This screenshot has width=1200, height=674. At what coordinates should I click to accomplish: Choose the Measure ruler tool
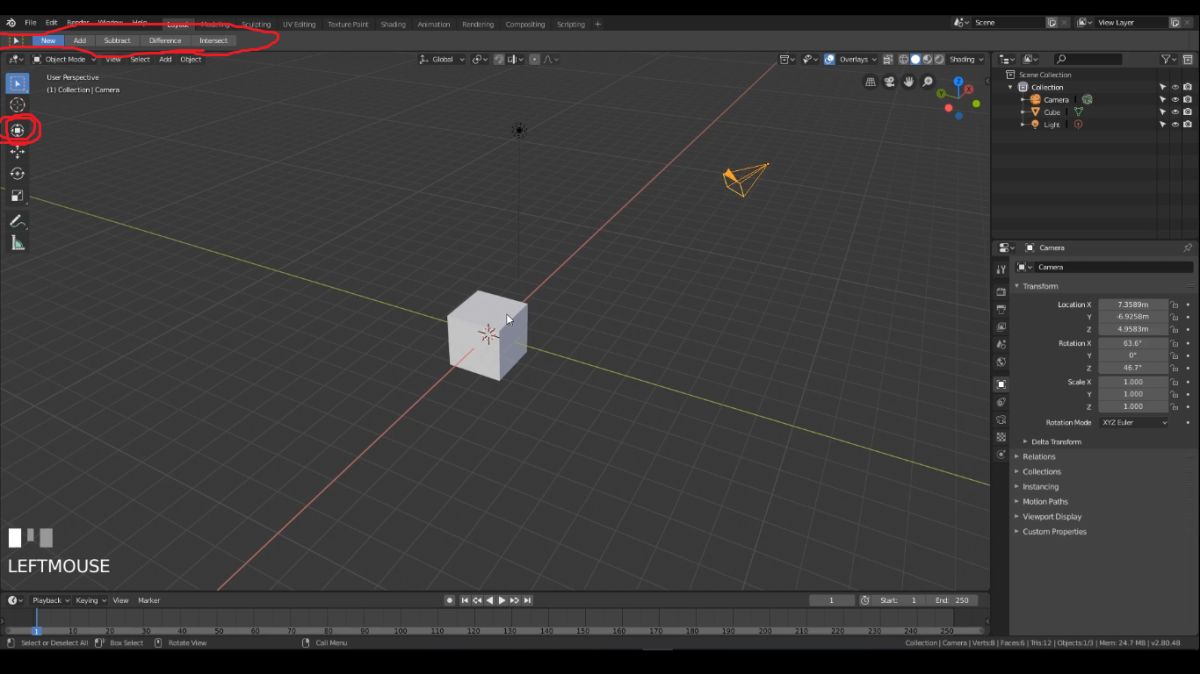(x=17, y=243)
